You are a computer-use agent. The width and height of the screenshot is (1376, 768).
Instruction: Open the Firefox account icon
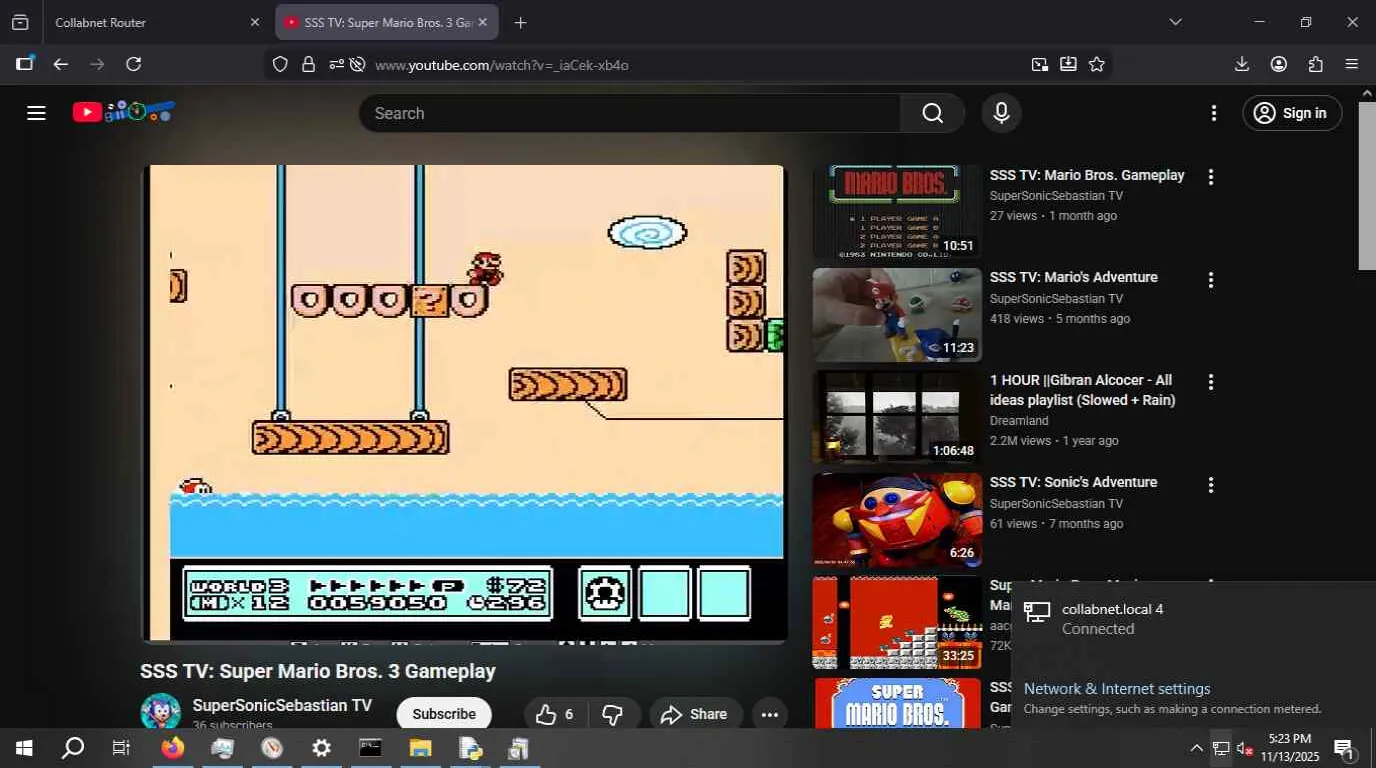[x=1279, y=64]
